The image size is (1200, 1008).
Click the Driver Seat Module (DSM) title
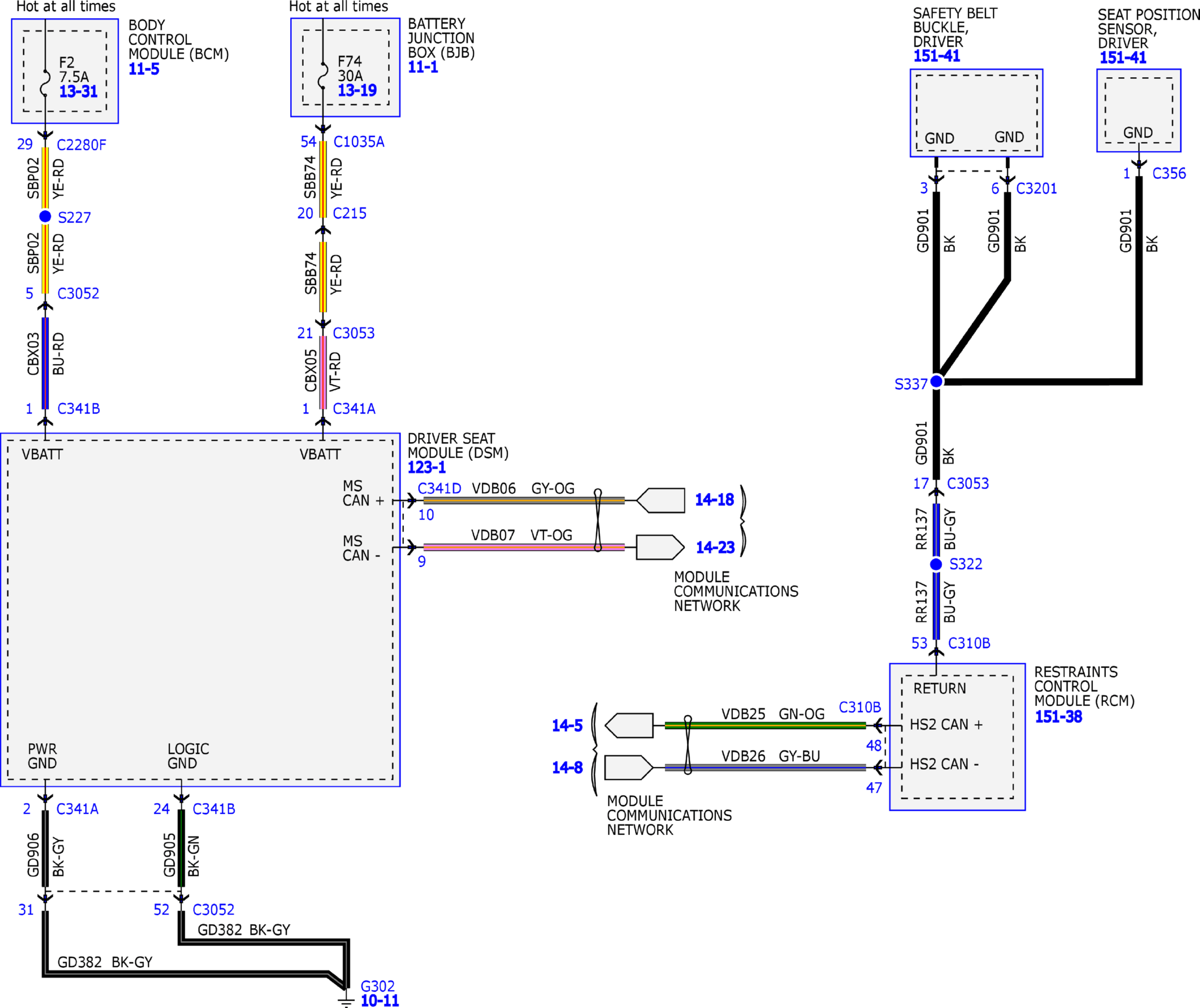[x=458, y=446]
